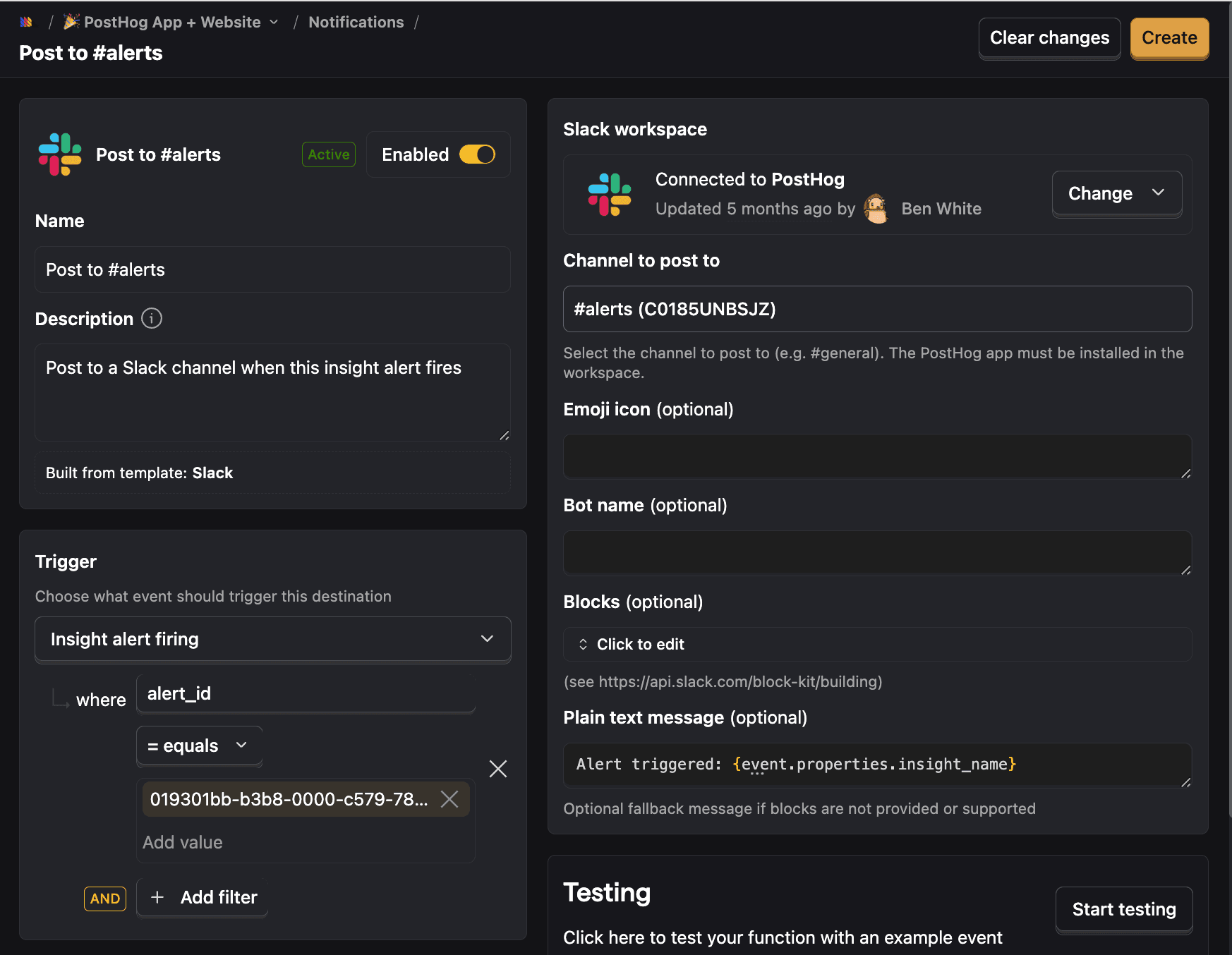Click the alert_id property field
The image size is (1232, 955).
point(306,693)
